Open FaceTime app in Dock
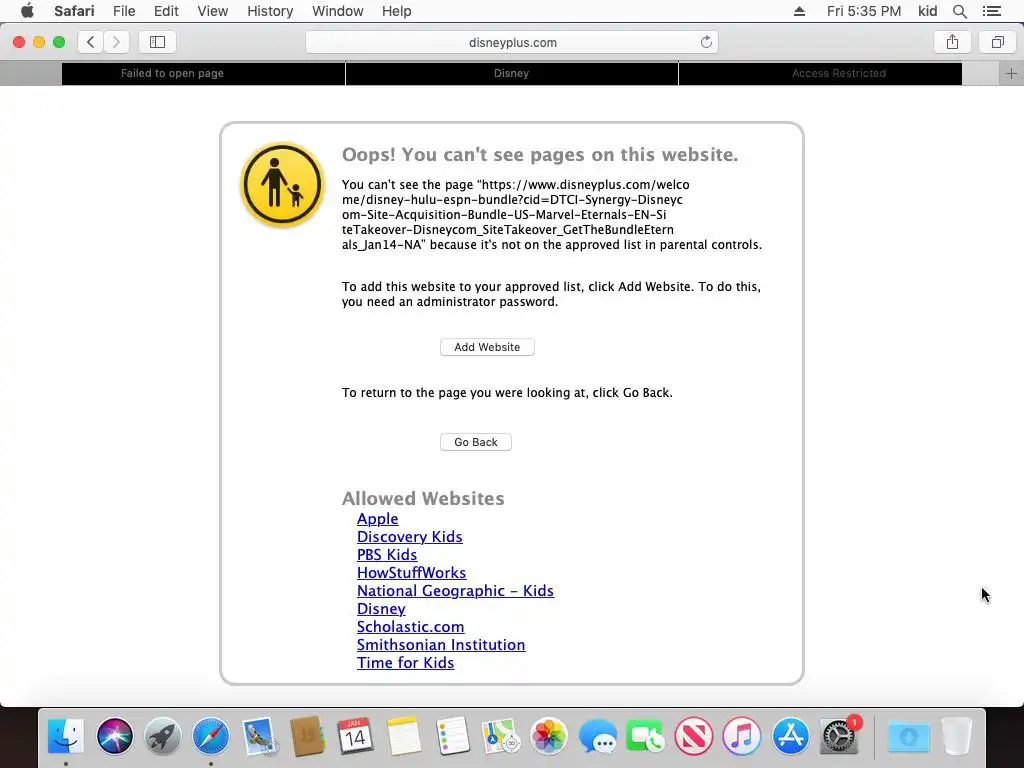The height and width of the screenshot is (768, 1024). click(x=645, y=736)
